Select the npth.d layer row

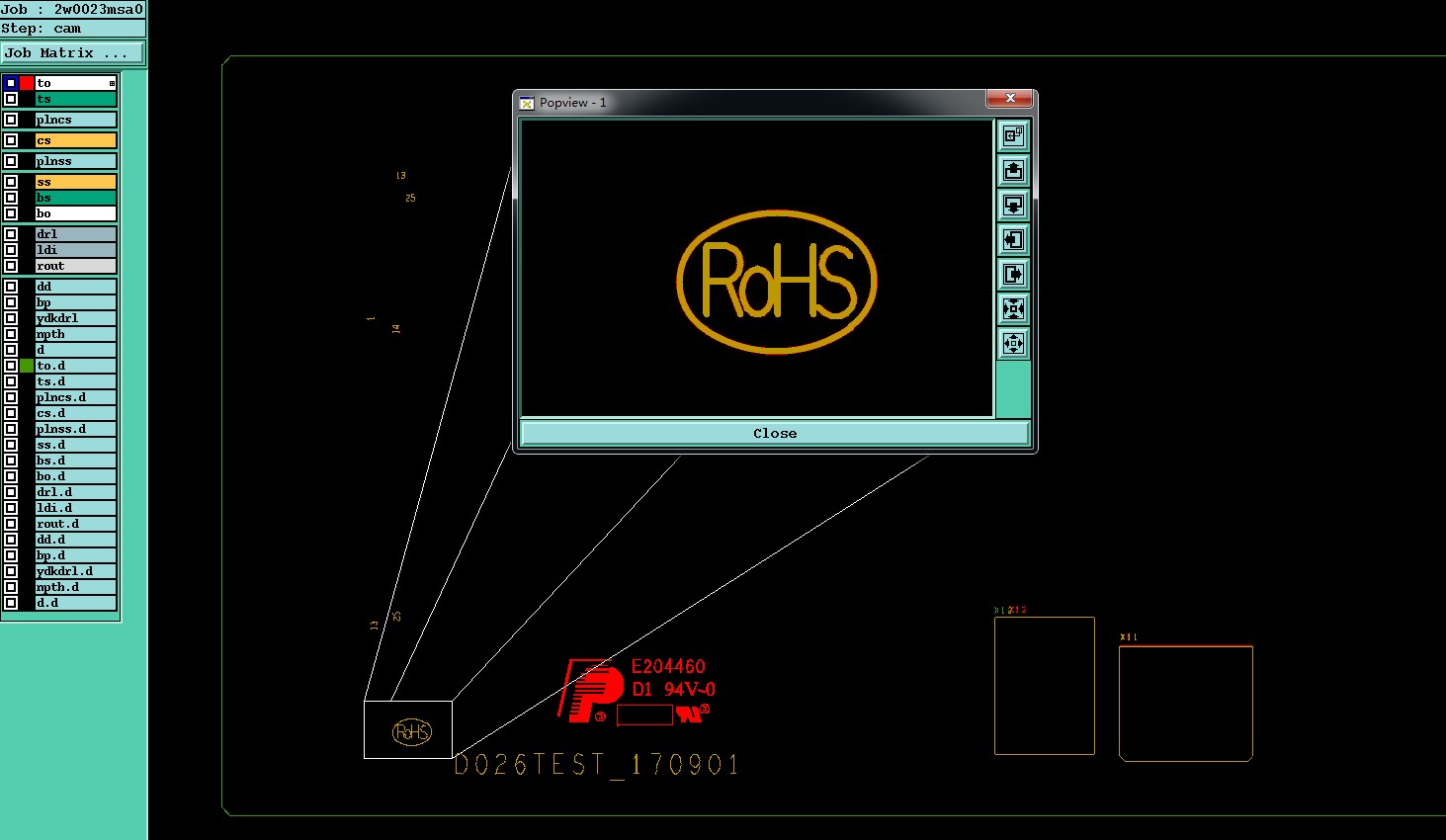coord(76,587)
